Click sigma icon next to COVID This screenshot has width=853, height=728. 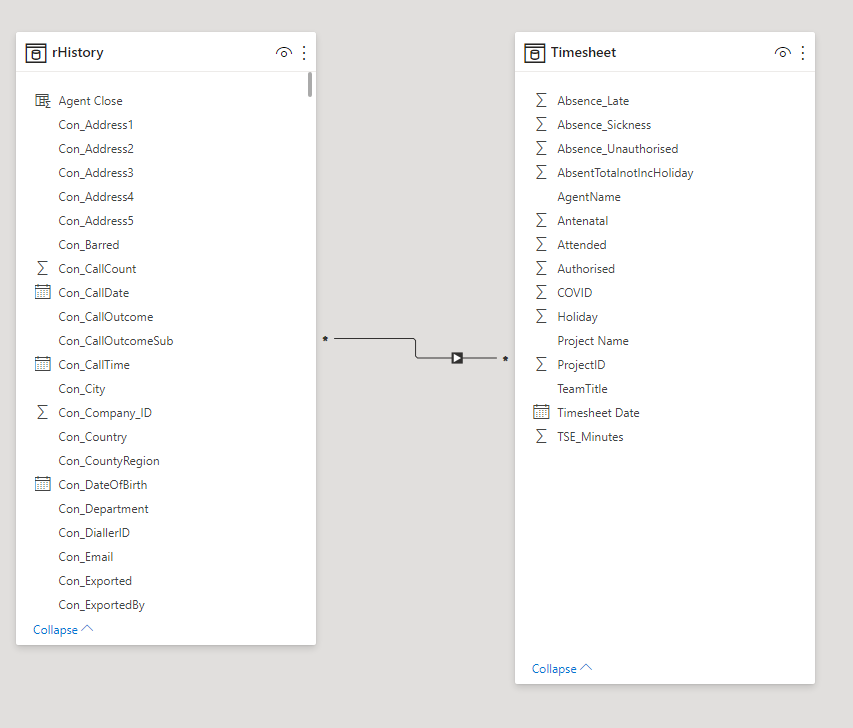[x=541, y=292]
